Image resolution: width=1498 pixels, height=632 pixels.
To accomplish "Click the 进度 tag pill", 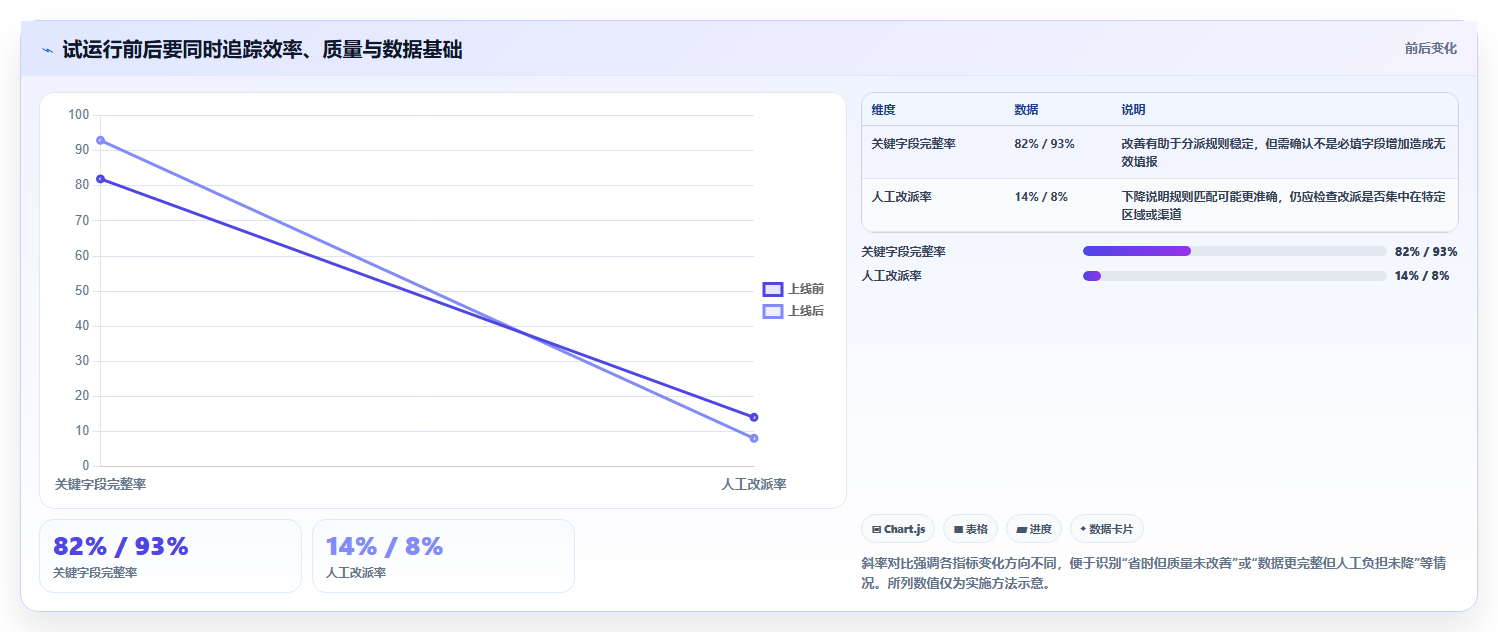I will point(1034,529).
